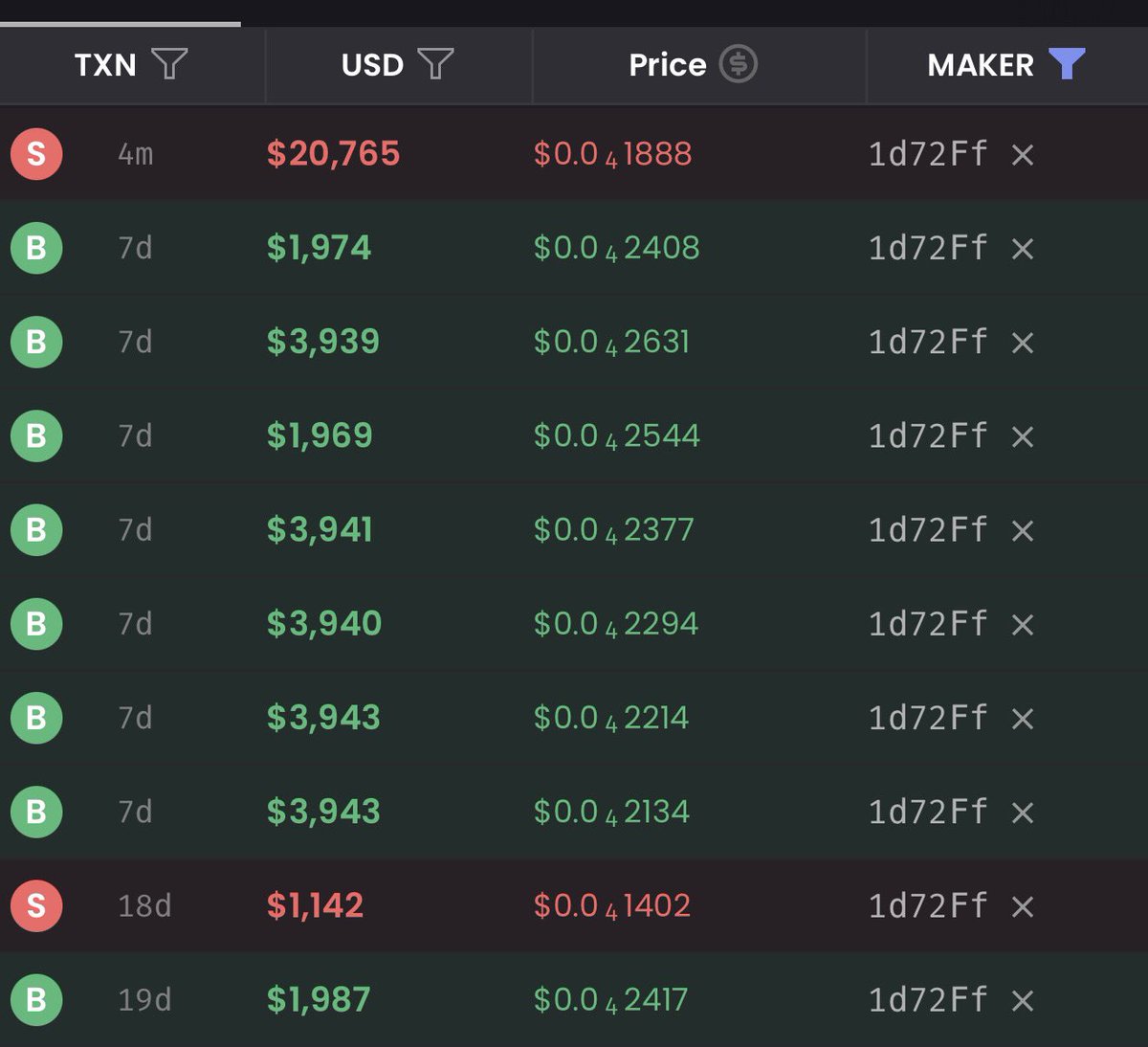This screenshot has width=1148, height=1047.
Task: Click the TXN column header label
Action: point(105,65)
